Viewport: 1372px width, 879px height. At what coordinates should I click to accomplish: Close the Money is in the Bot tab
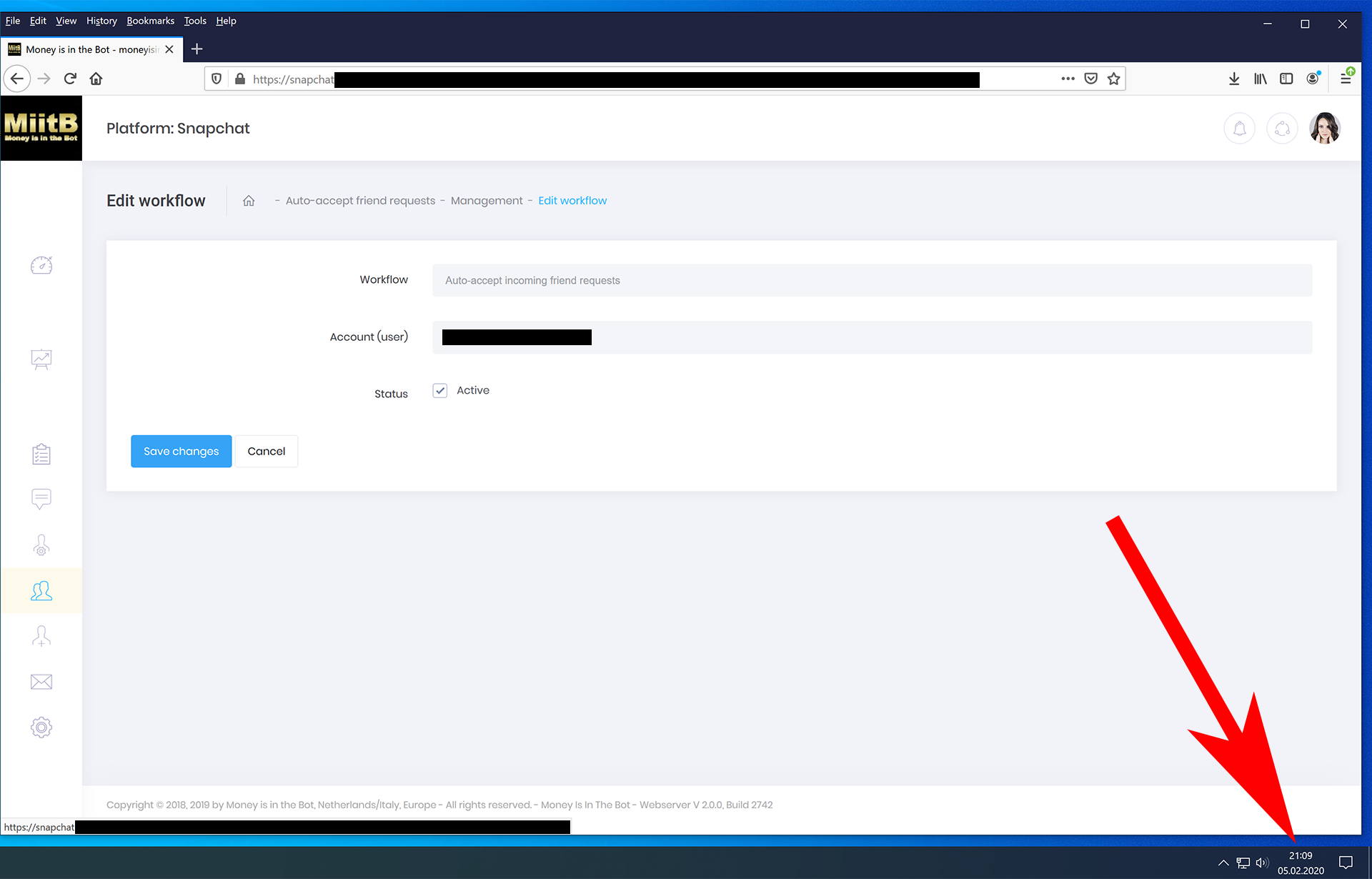click(x=169, y=49)
